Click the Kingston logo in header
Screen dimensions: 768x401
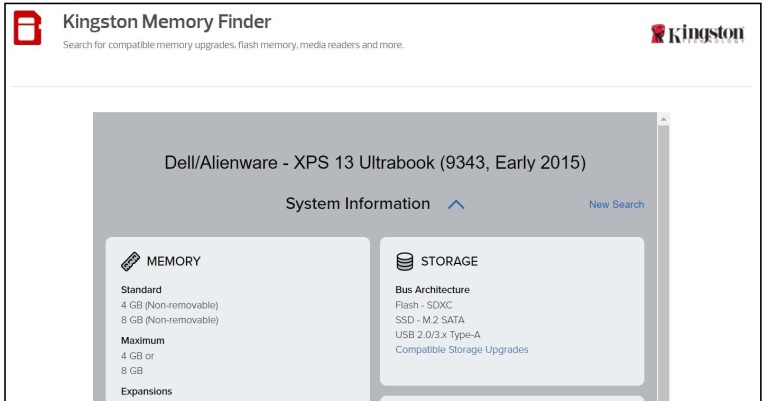pyautogui.click(x=697, y=34)
